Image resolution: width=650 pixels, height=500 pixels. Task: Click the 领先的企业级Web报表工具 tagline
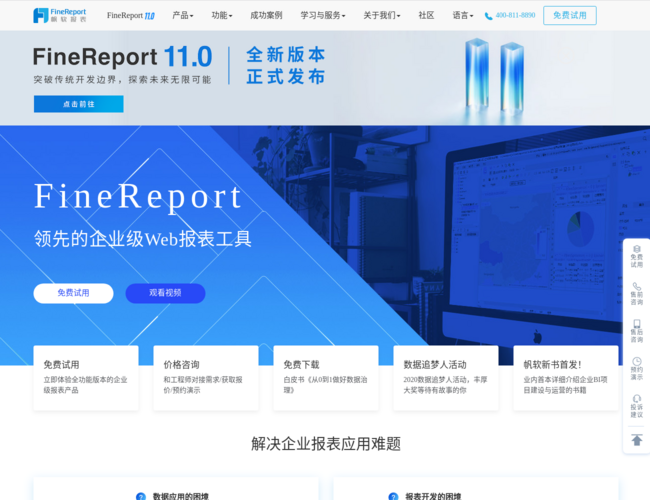[x=143, y=239]
